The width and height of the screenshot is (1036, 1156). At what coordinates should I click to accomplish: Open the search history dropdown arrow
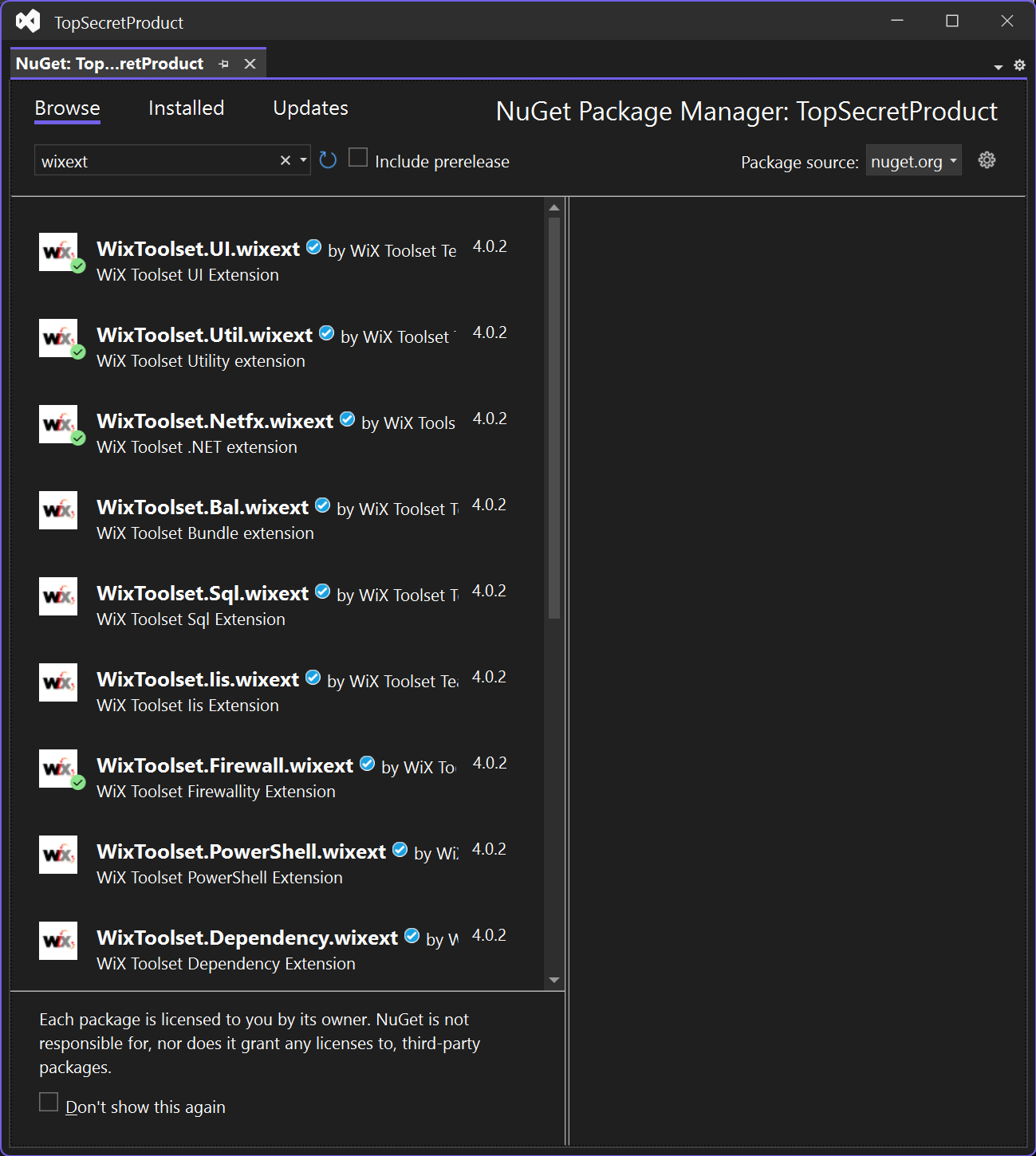click(x=302, y=160)
